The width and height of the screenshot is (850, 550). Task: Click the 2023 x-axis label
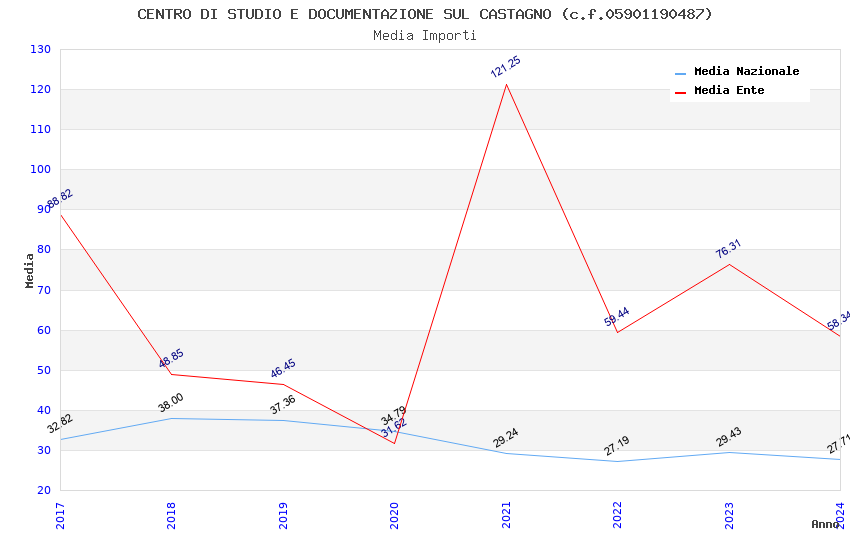(729, 516)
